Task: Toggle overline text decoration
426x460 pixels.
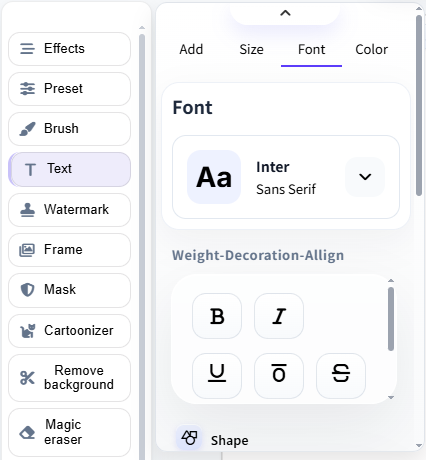Action: click(x=279, y=376)
